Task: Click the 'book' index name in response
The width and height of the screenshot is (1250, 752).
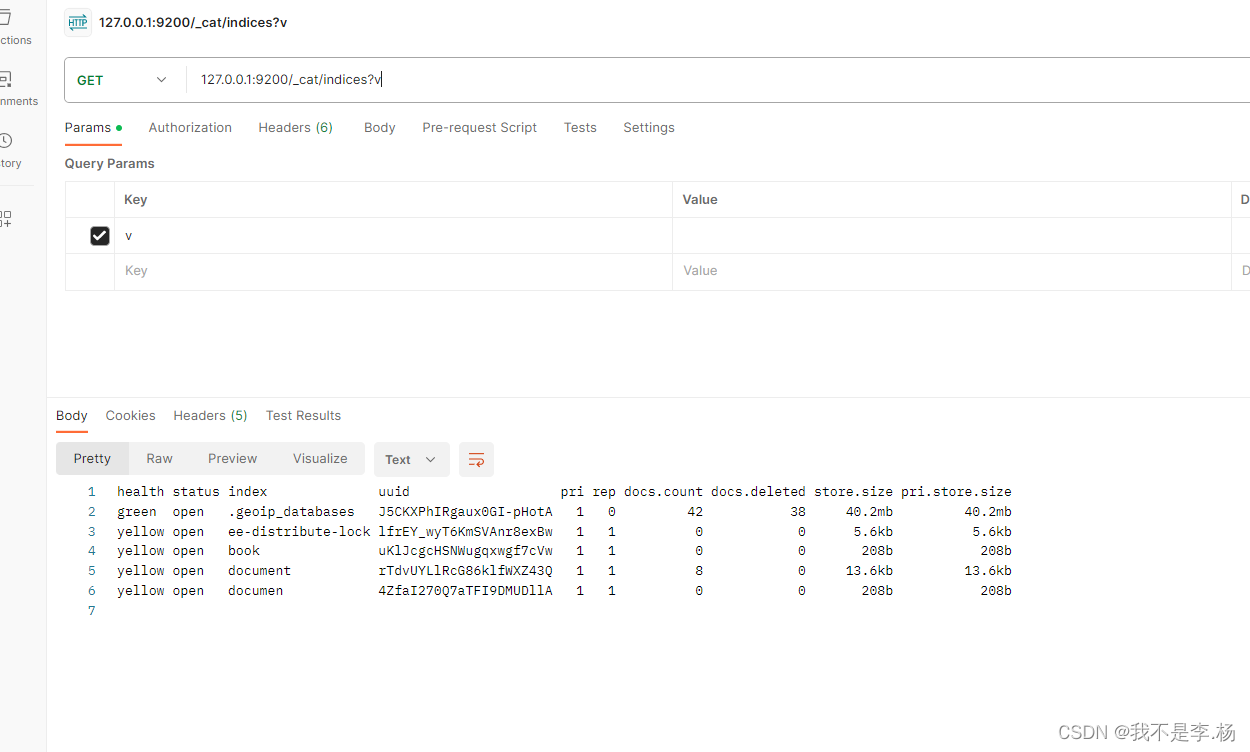Action: 244,551
